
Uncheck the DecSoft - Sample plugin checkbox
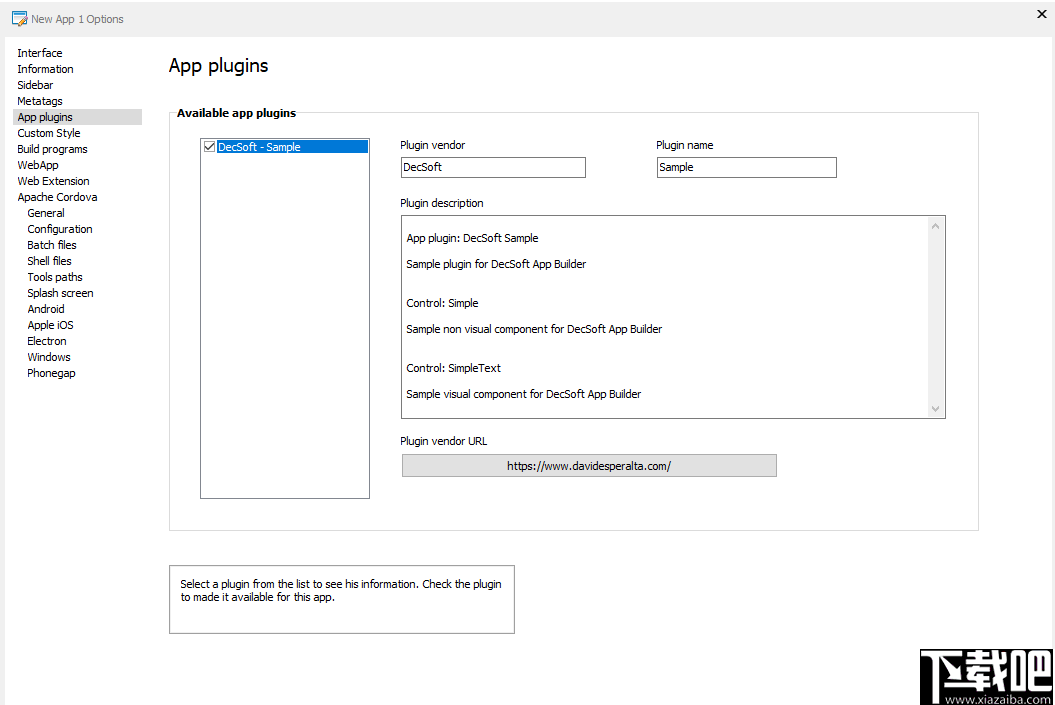coord(209,147)
